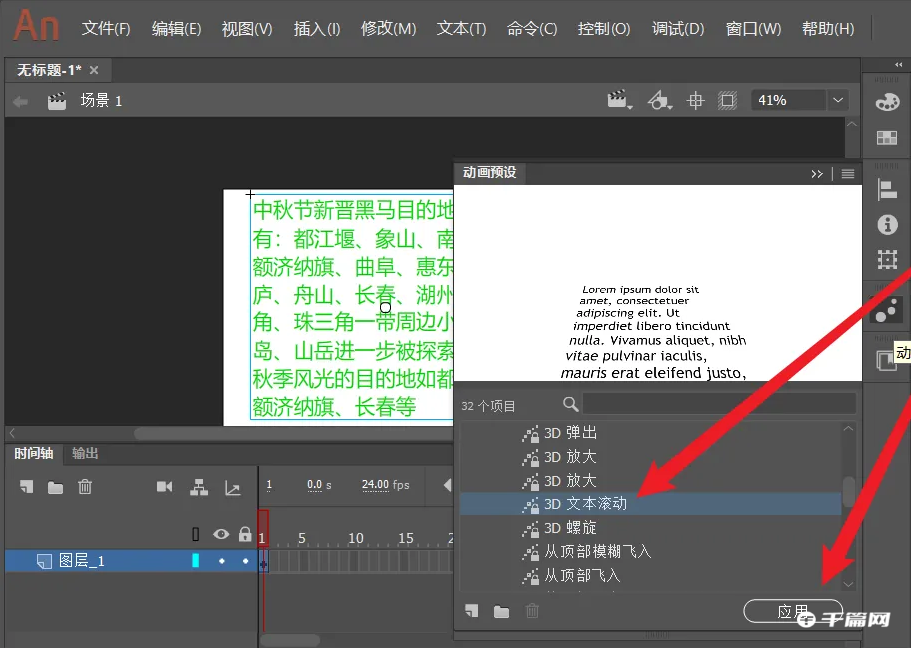Add a camera layer in the timeline
The image size is (911, 648).
pyautogui.click(x=164, y=485)
